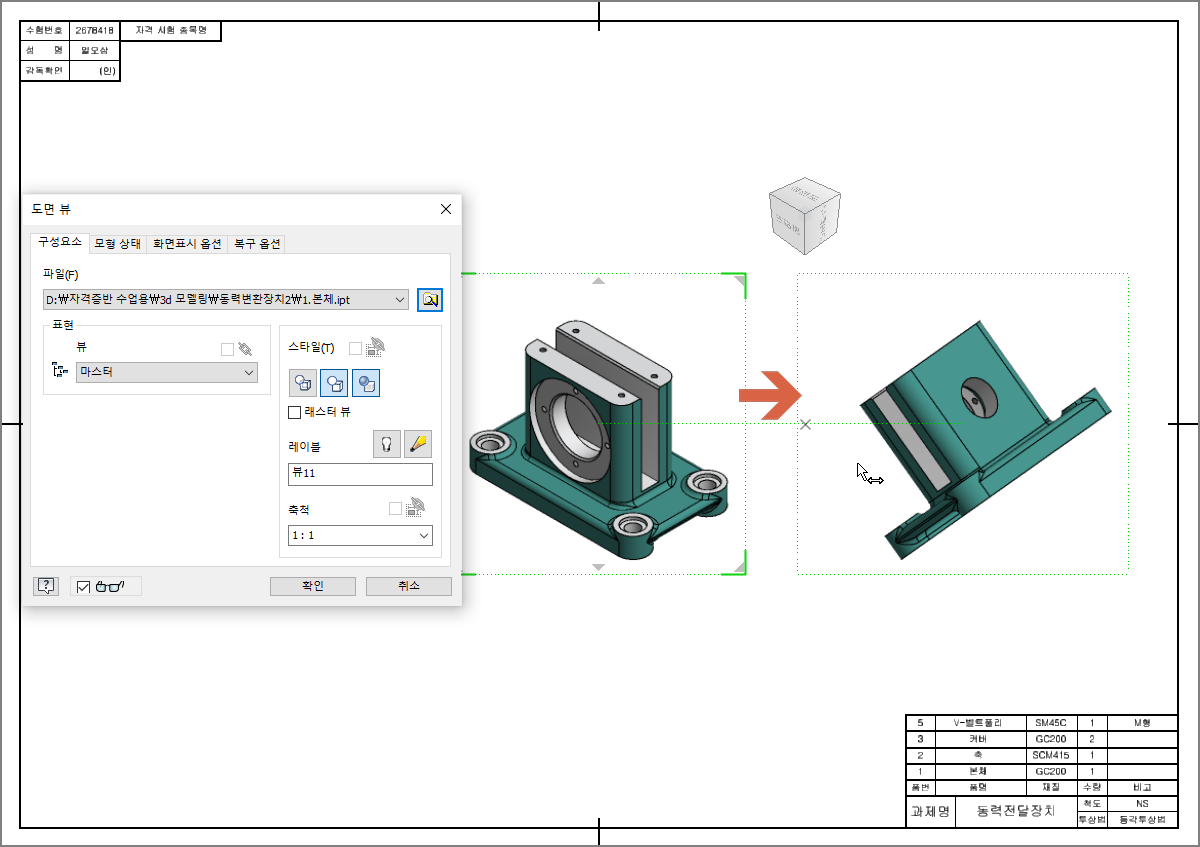Image resolution: width=1200 pixels, height=847 pixels.
Task: Click the associative link icon in the 뷰 row
Action: pyautogui.click(x=244, y=349)
